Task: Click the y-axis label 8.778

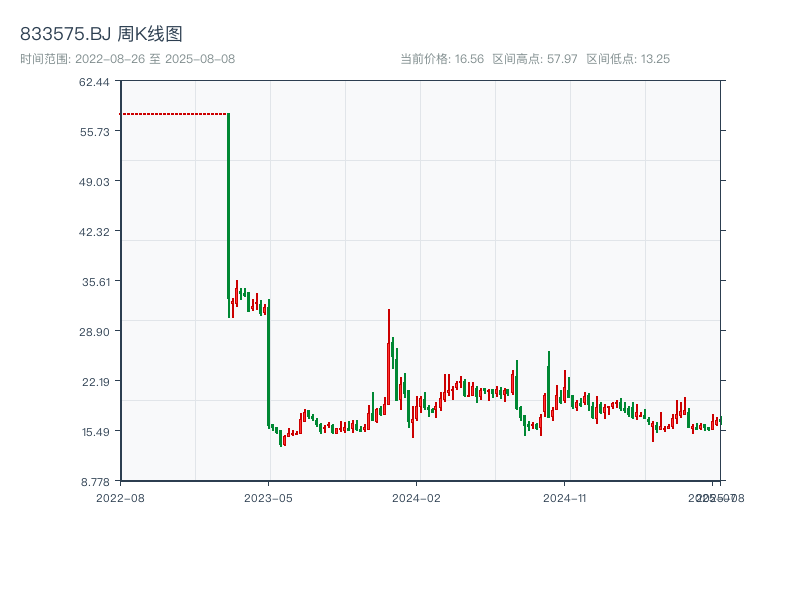Action: 95,482
